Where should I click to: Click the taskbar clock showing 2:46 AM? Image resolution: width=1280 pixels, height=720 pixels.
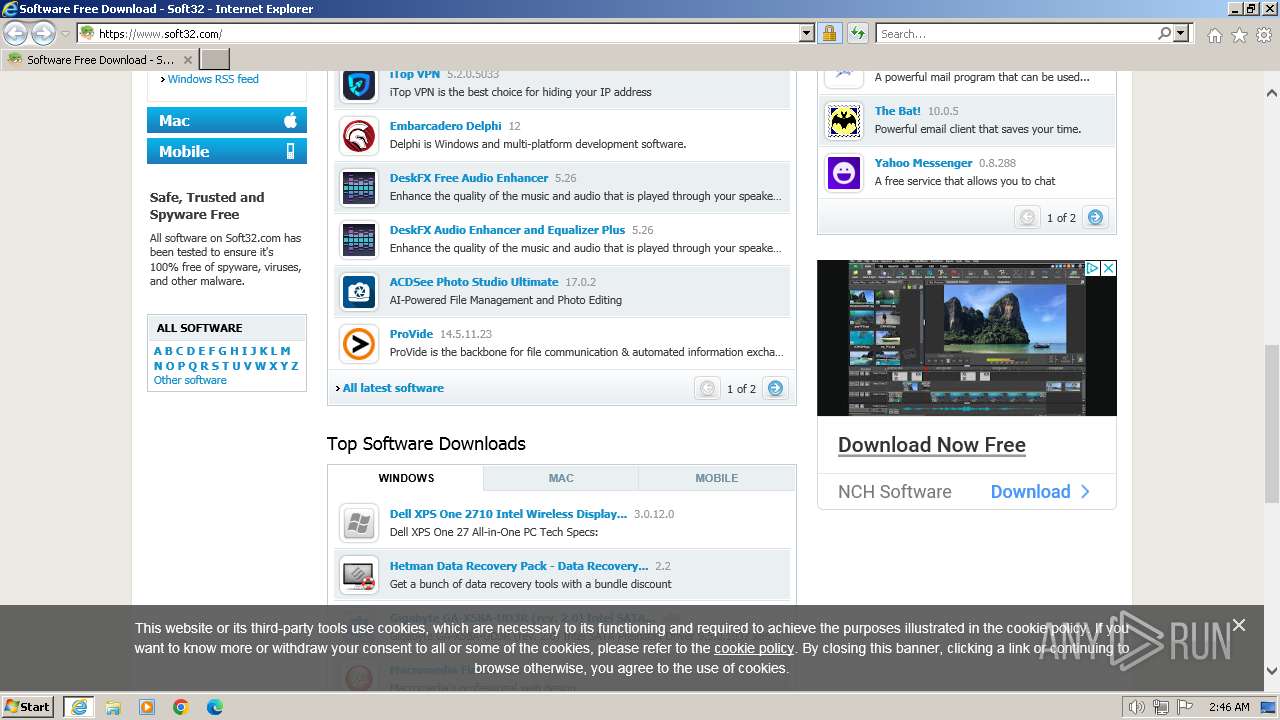pos(1228,707)
